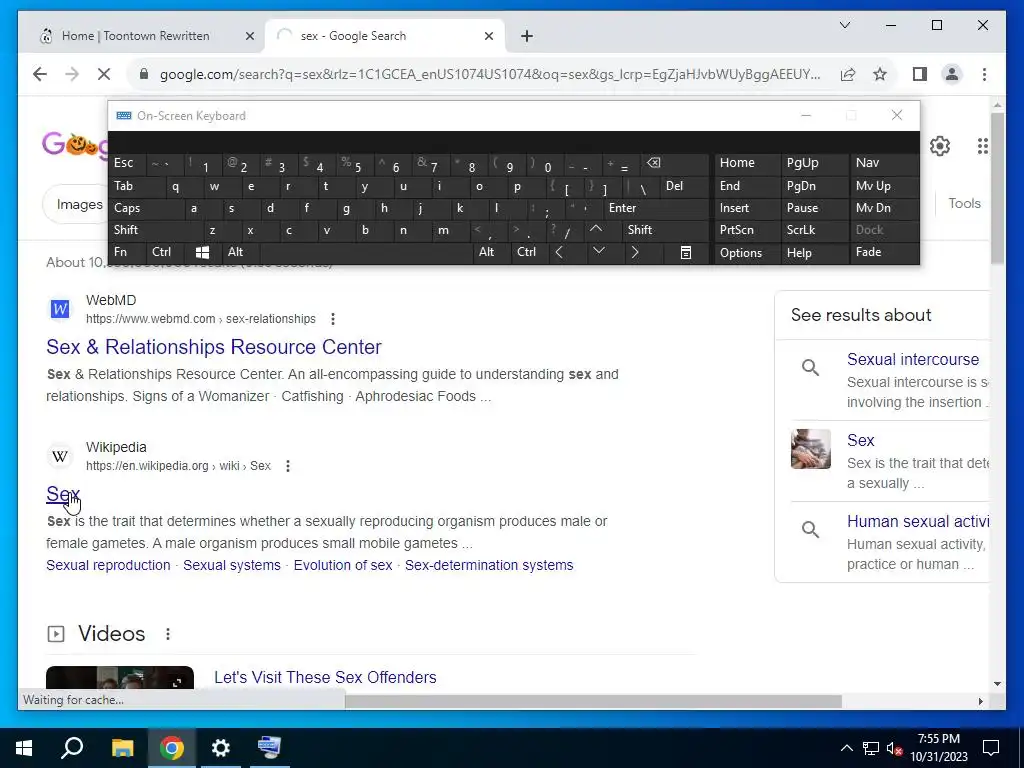Click the page vertical scrollbar thumb
Image resolution: width=1024 pixels, height=768 pixels.
(997, 188)
